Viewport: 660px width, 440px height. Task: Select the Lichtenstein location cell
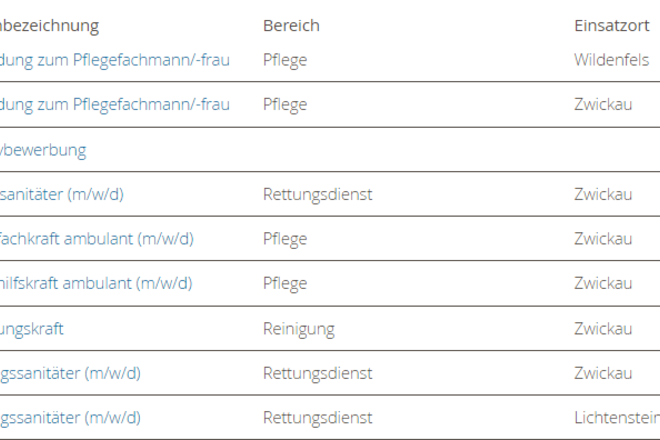(617, 418)
